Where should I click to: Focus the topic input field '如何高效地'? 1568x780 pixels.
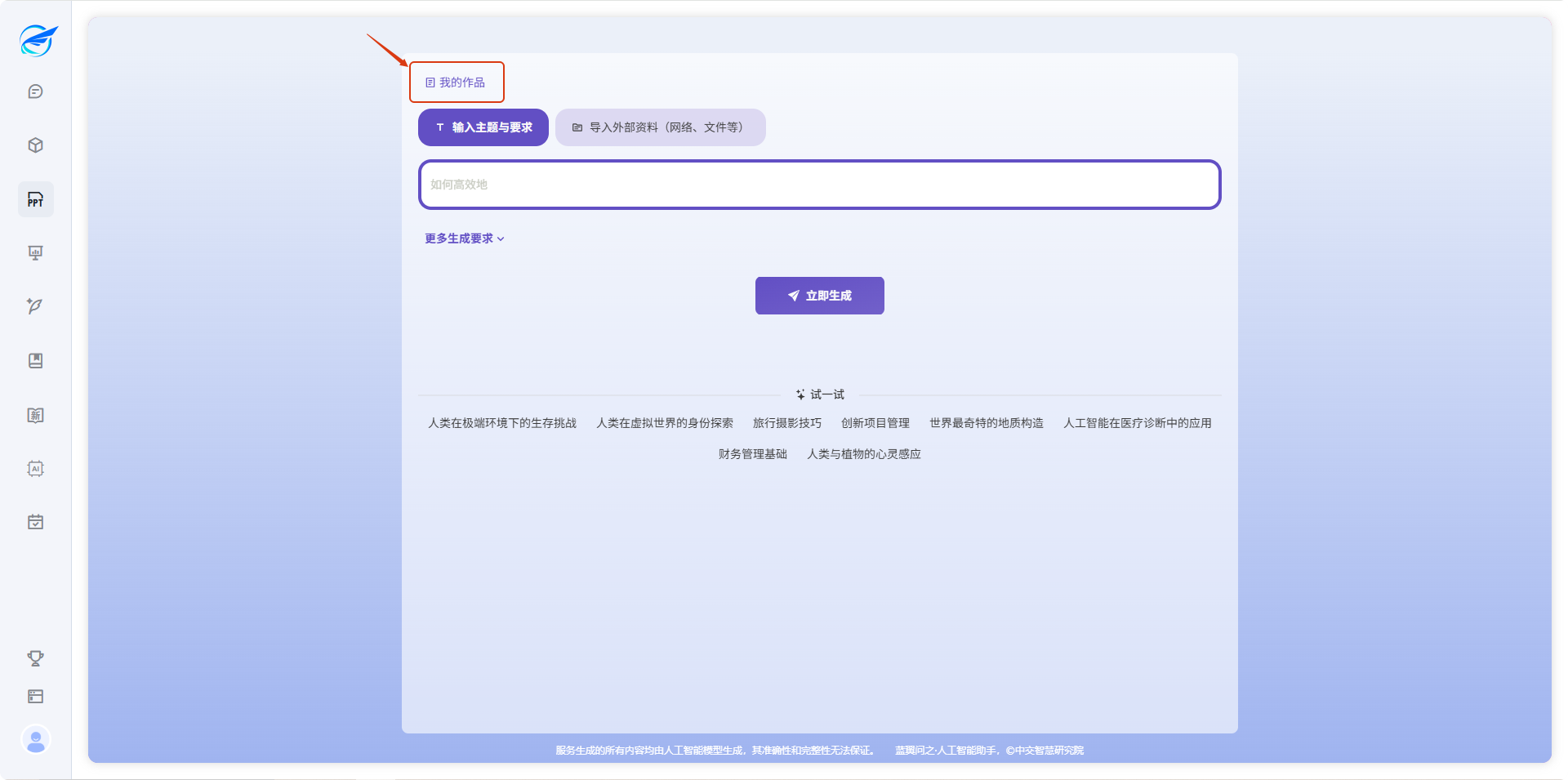click(820, 185)
